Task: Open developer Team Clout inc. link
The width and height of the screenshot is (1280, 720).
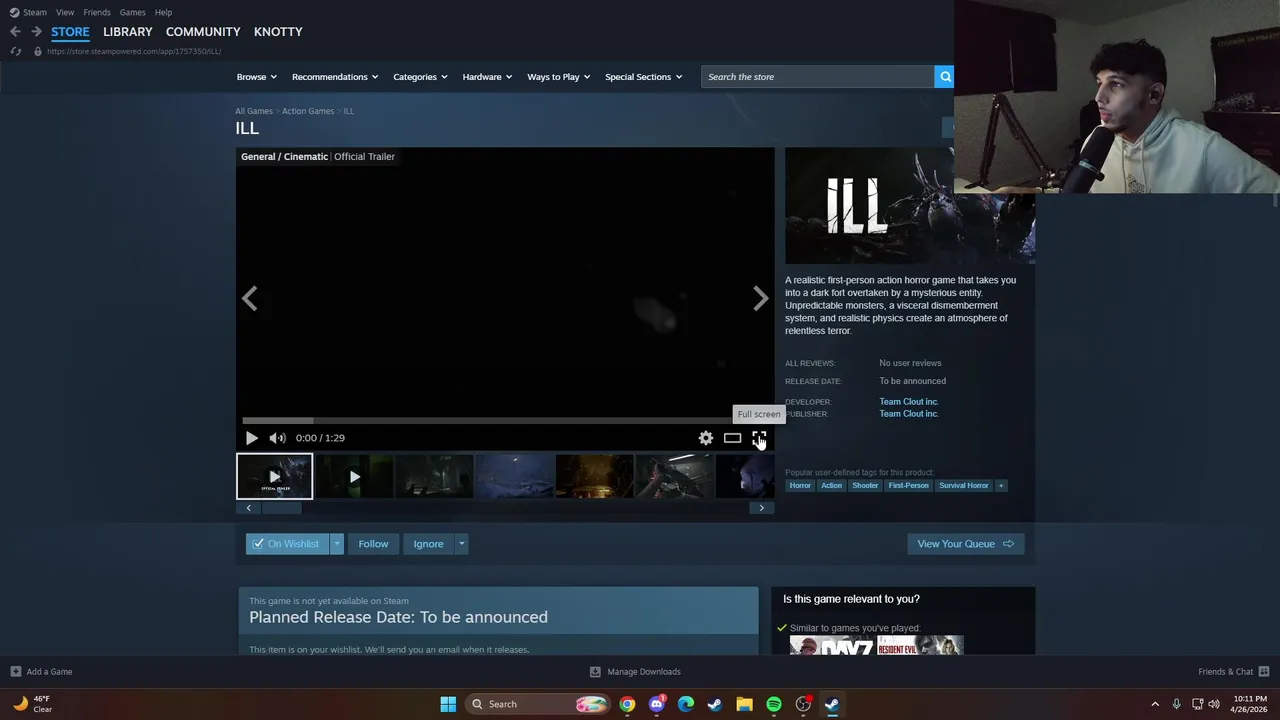Action: click(x=909, y=402)
